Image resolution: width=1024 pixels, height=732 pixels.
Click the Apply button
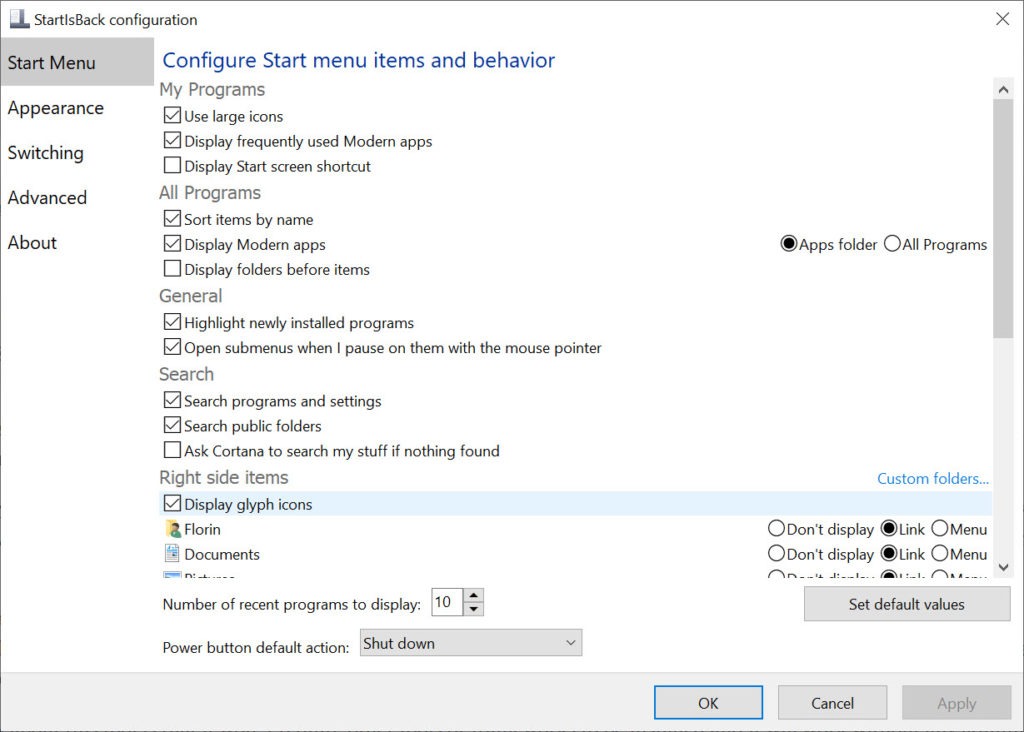pos(956,703)
